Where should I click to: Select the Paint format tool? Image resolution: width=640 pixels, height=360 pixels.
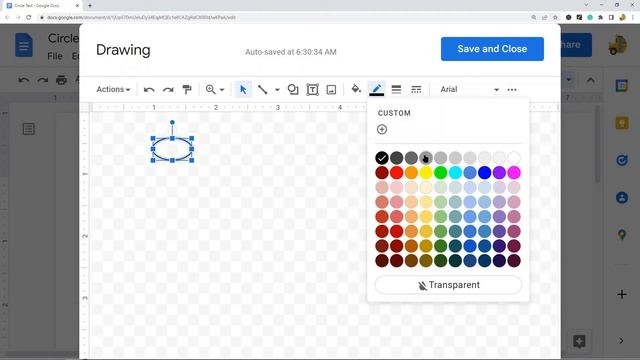(187, 89)
